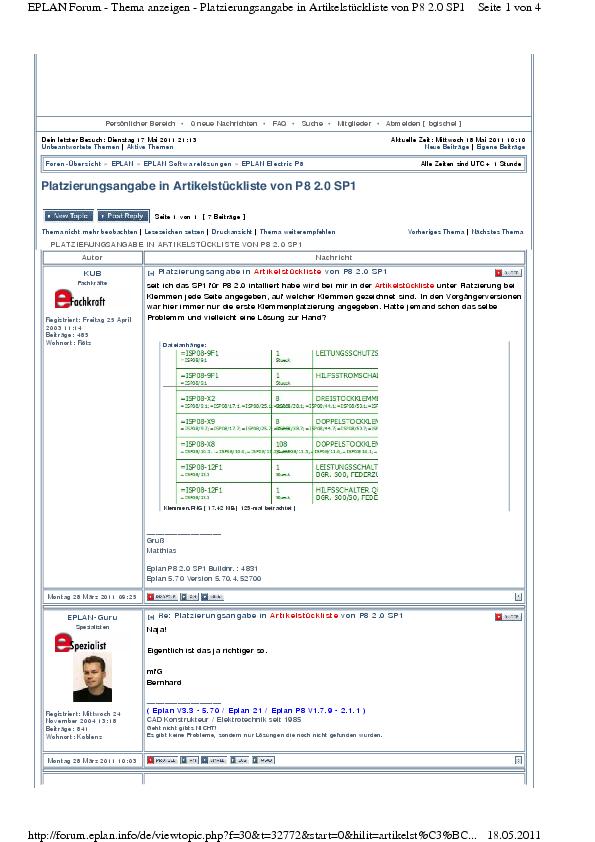This screenshot has height=842, width=595.
Task: Click the post icon before EPLAN-Guru's reply title
Action: [151, 617]
